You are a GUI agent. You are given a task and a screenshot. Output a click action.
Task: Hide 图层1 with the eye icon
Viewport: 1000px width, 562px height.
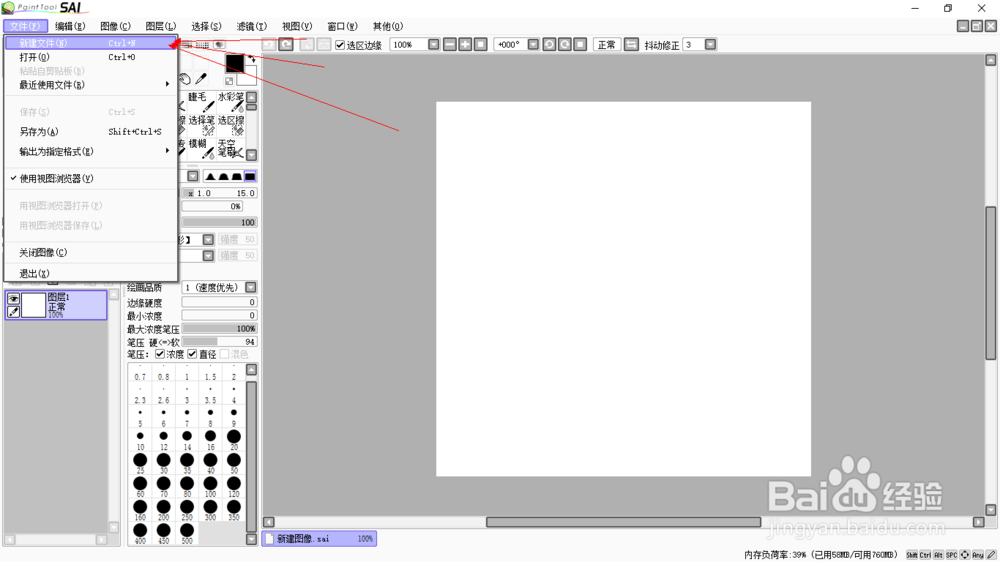pos(13,299)
